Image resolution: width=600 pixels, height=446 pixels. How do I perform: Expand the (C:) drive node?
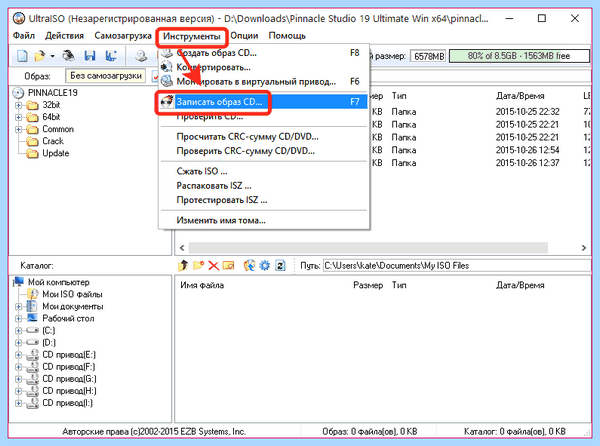tap(18, 330)
